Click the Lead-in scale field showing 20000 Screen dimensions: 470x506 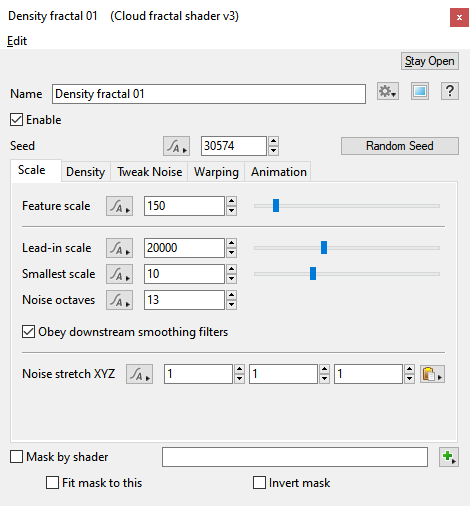coord(184,248)
